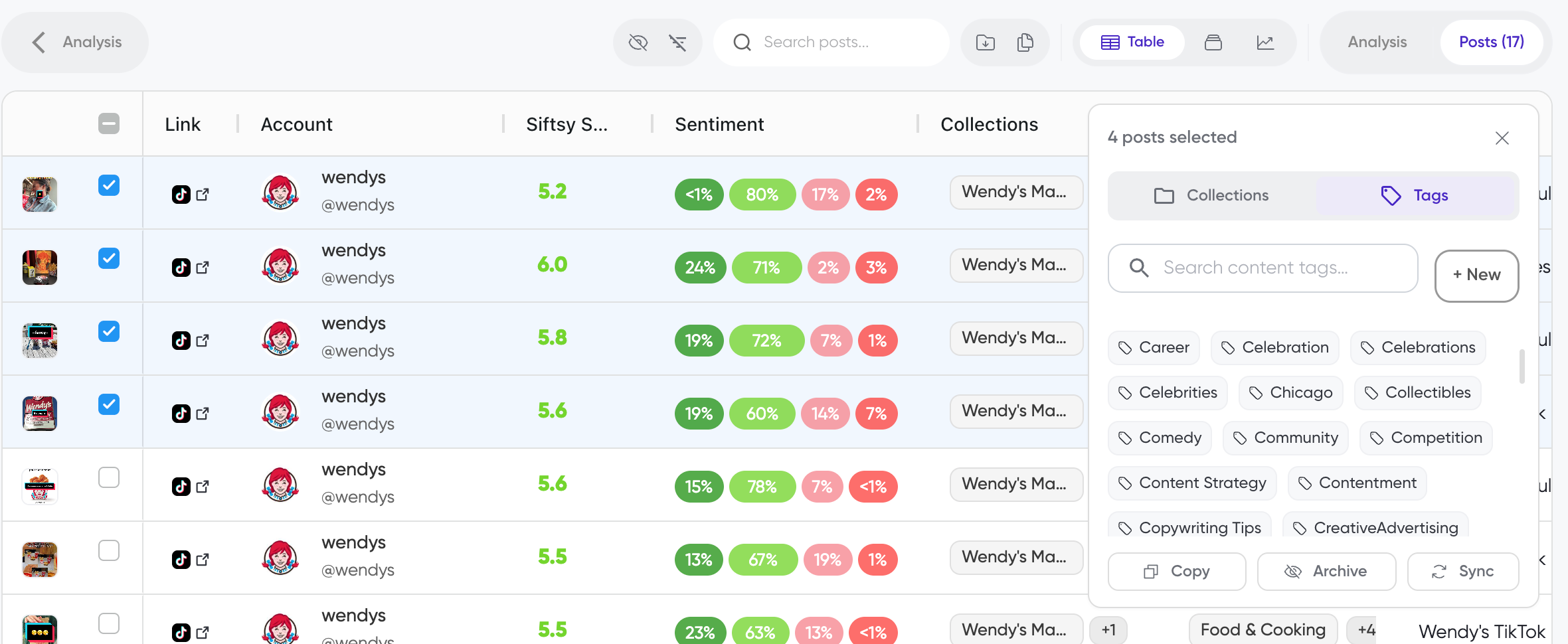
Task: Archive the selected posts
Action: coord(1326,571)
